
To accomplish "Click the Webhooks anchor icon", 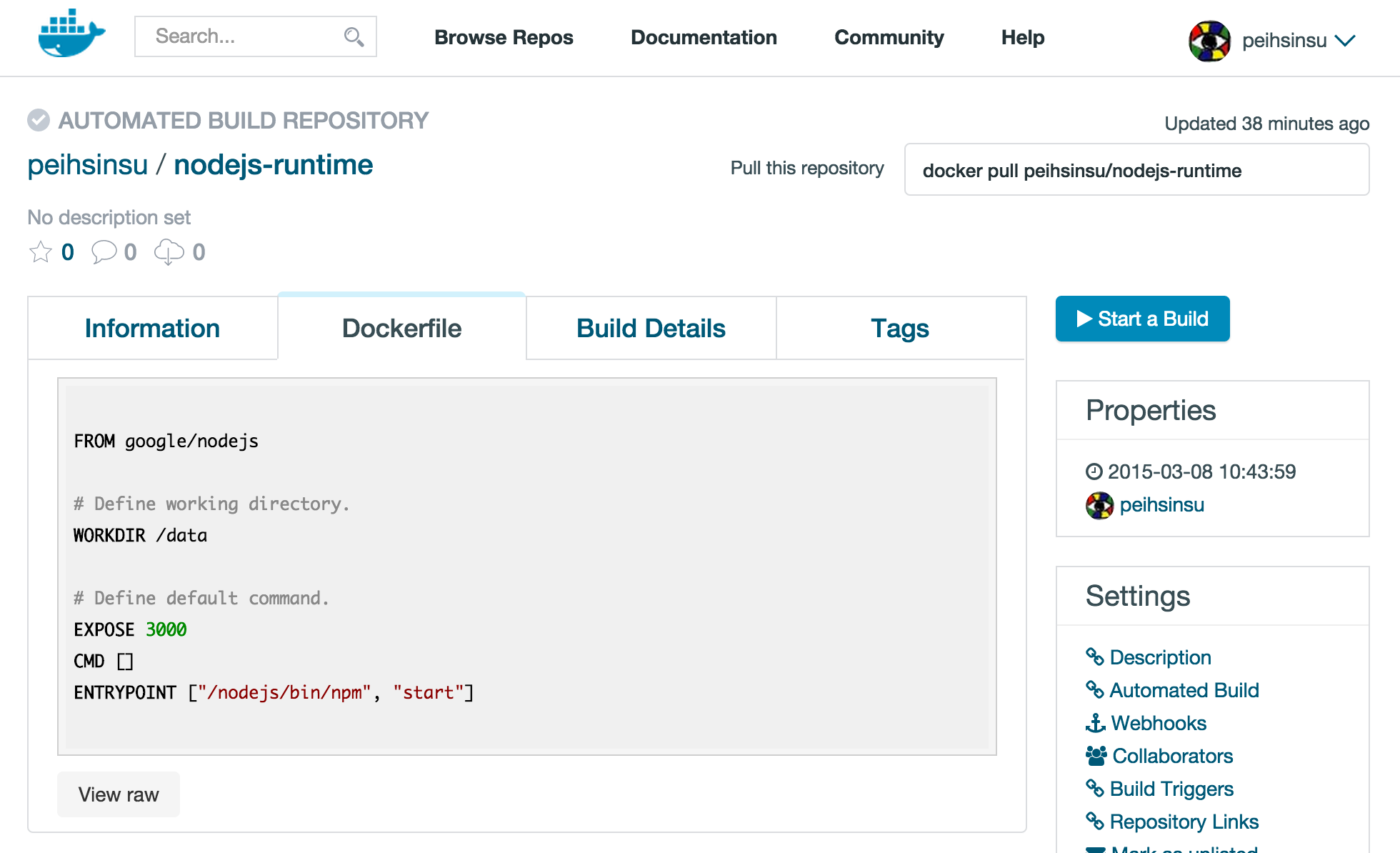I will click(x=1095, y=723).
